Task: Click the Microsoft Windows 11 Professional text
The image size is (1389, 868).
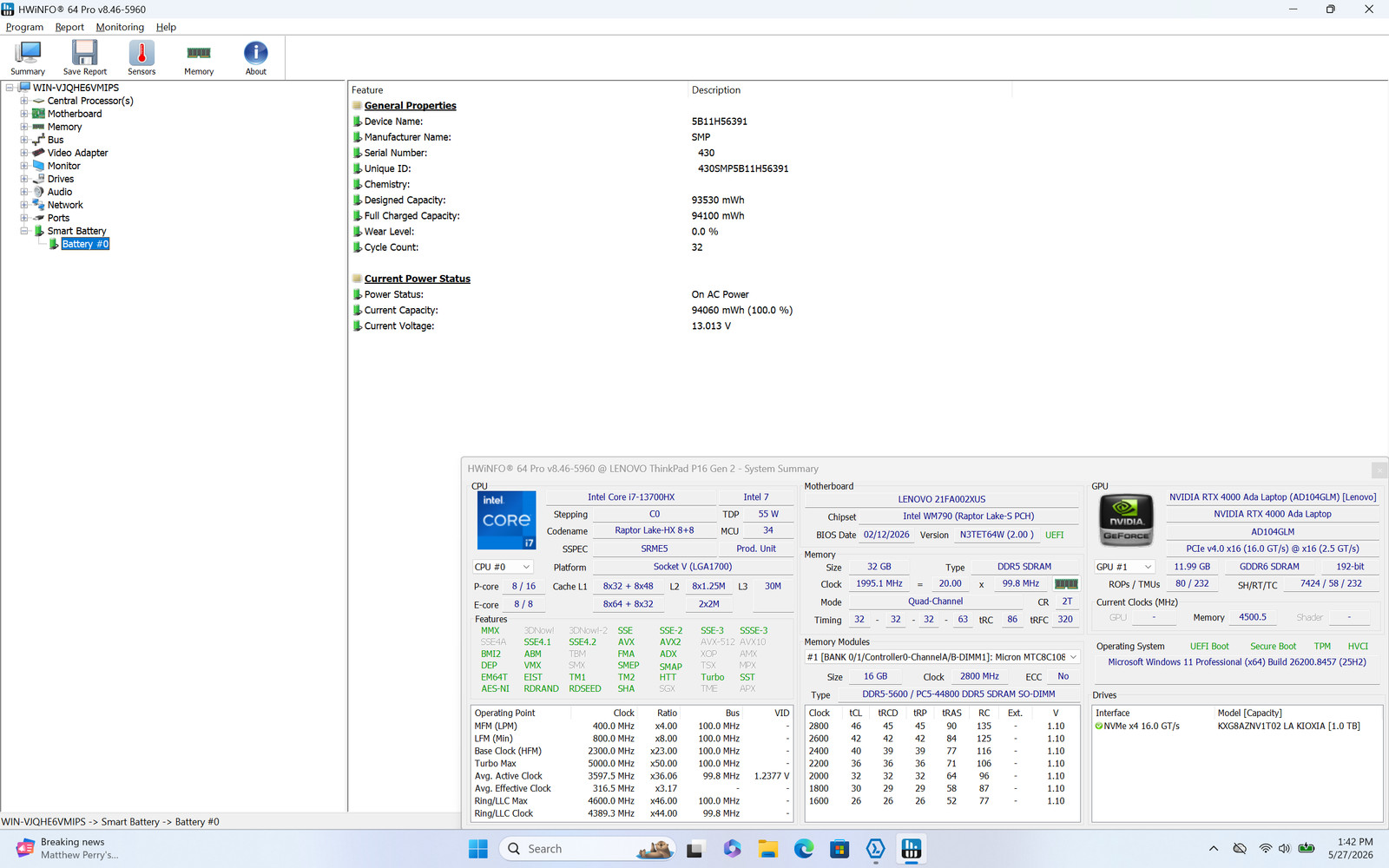Action: (1237, 662)
